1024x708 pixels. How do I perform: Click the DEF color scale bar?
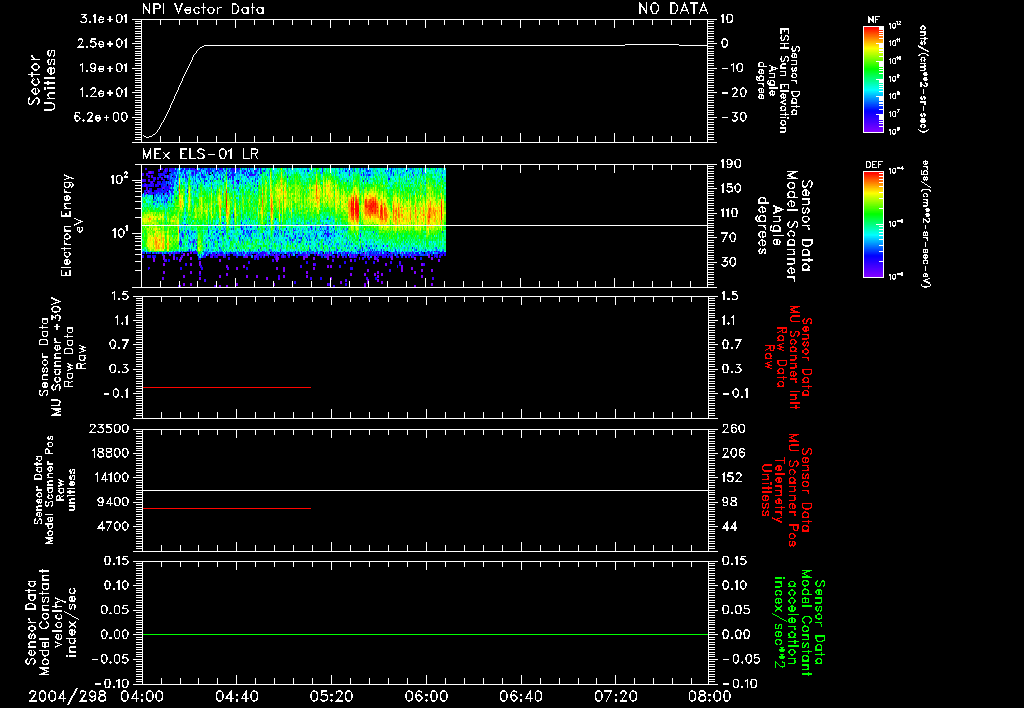click(x=873, y=224)
